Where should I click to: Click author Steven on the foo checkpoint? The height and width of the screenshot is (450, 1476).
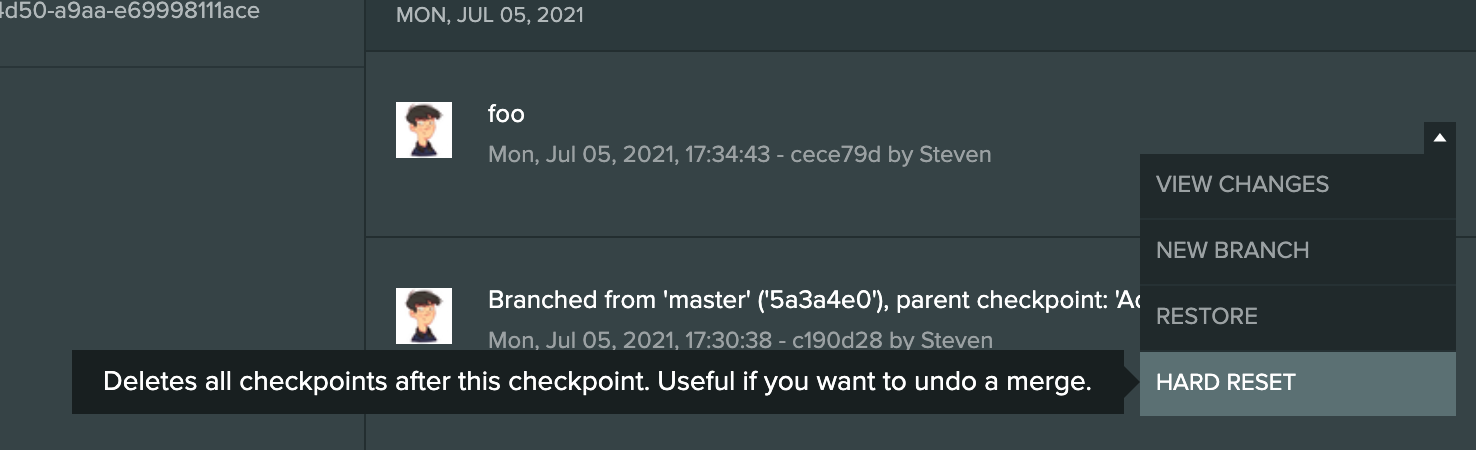click(x=955, y=155)
